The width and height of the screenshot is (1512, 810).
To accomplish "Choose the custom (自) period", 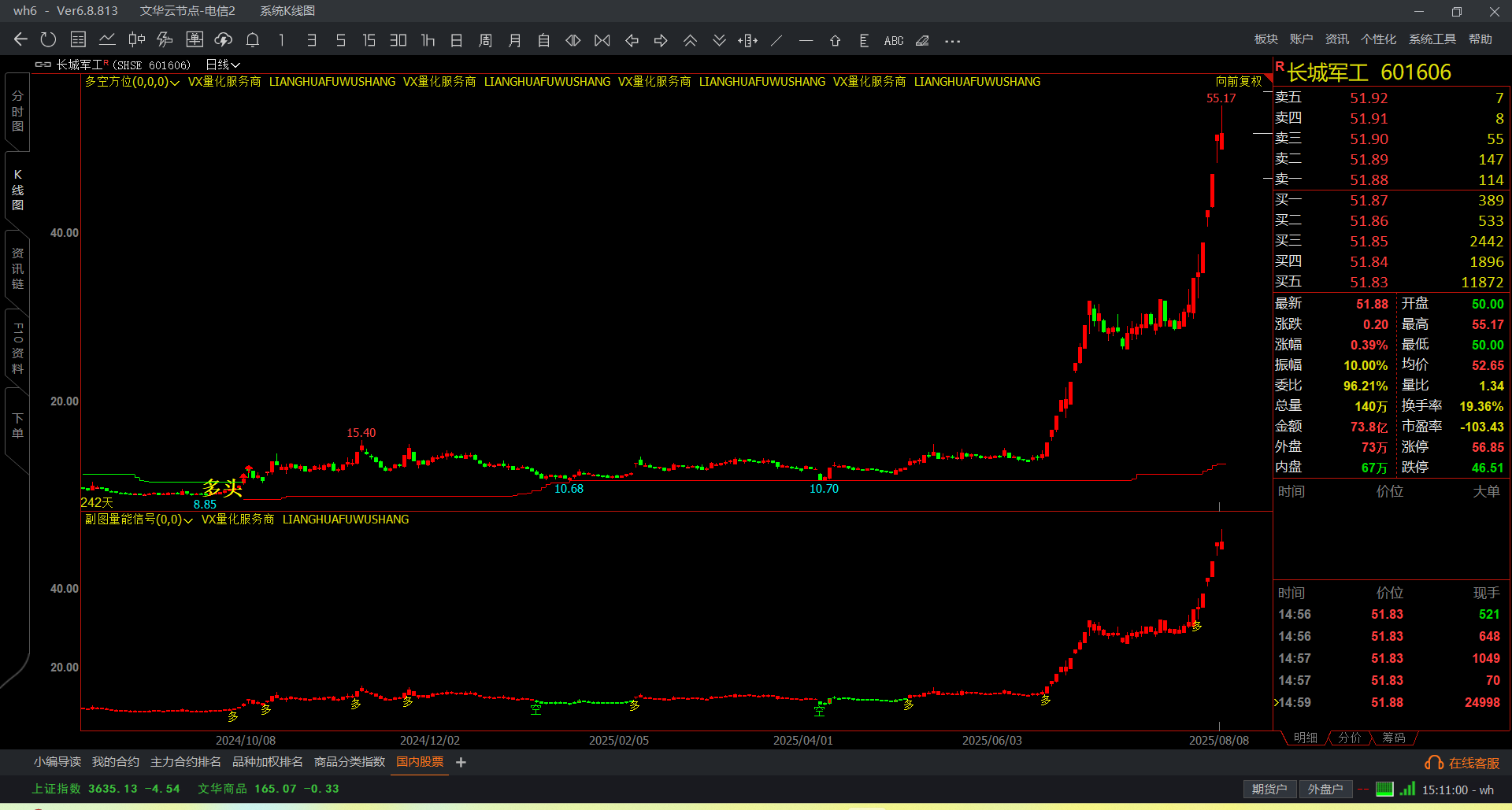I will tap(544, 40).
